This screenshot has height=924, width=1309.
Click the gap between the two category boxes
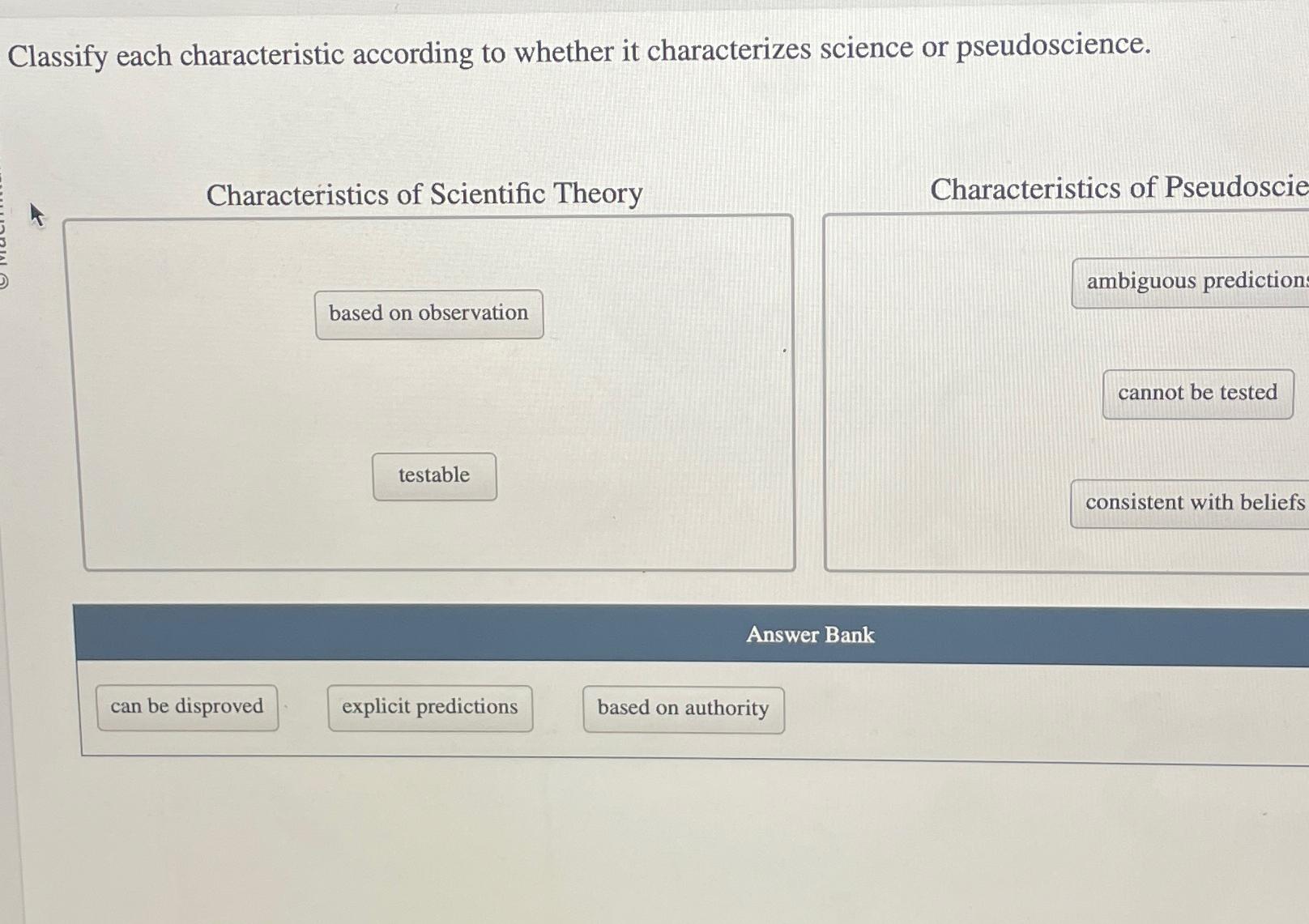(x=808, y=389)
